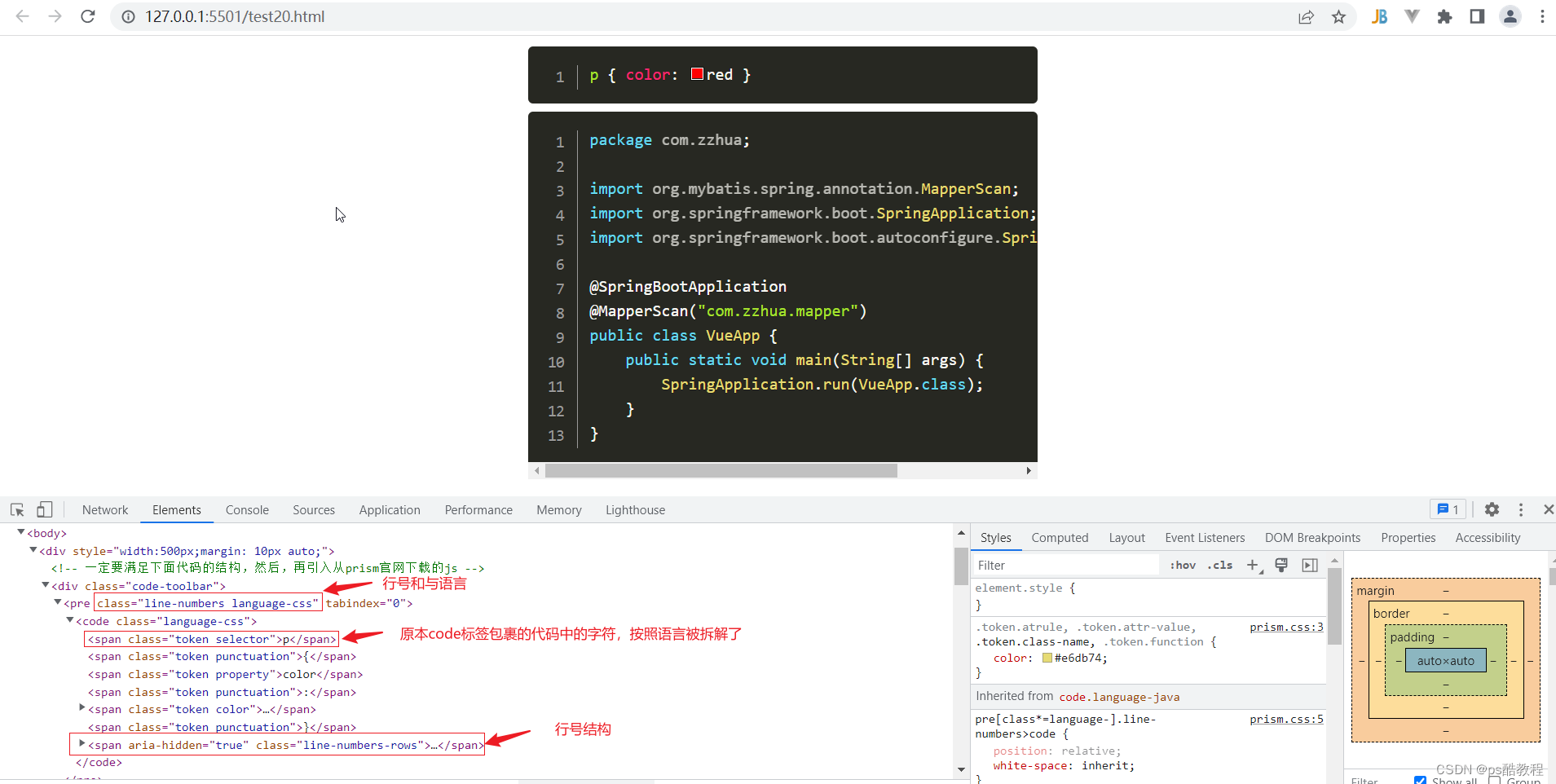Open the Application tab
This screenshot has width=1556, height=784.
390,509
